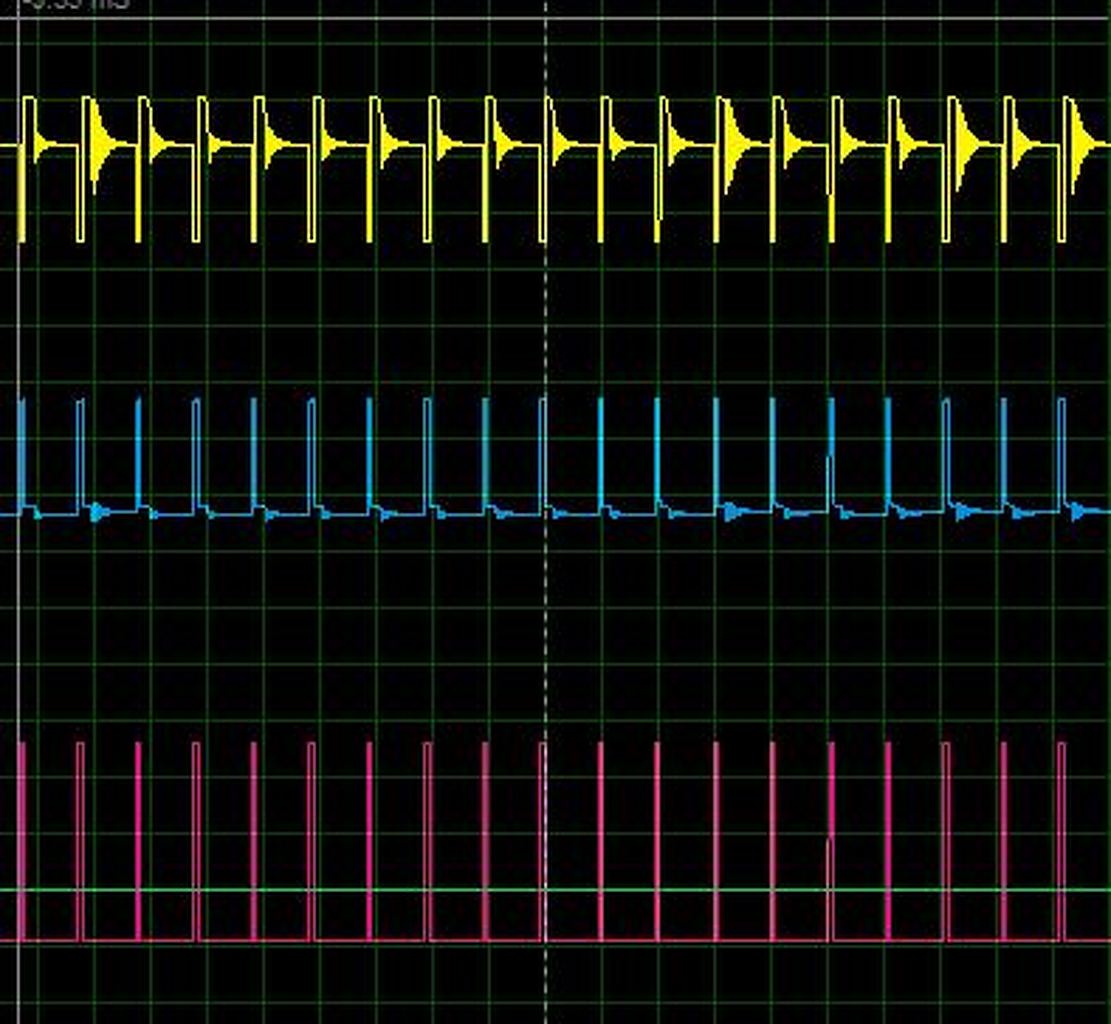Click the last blue pulse near the right edge
Image resolution: width=1111 pixels, height=1024 pixels.
pyautogui.click(x=1061, y=454)
